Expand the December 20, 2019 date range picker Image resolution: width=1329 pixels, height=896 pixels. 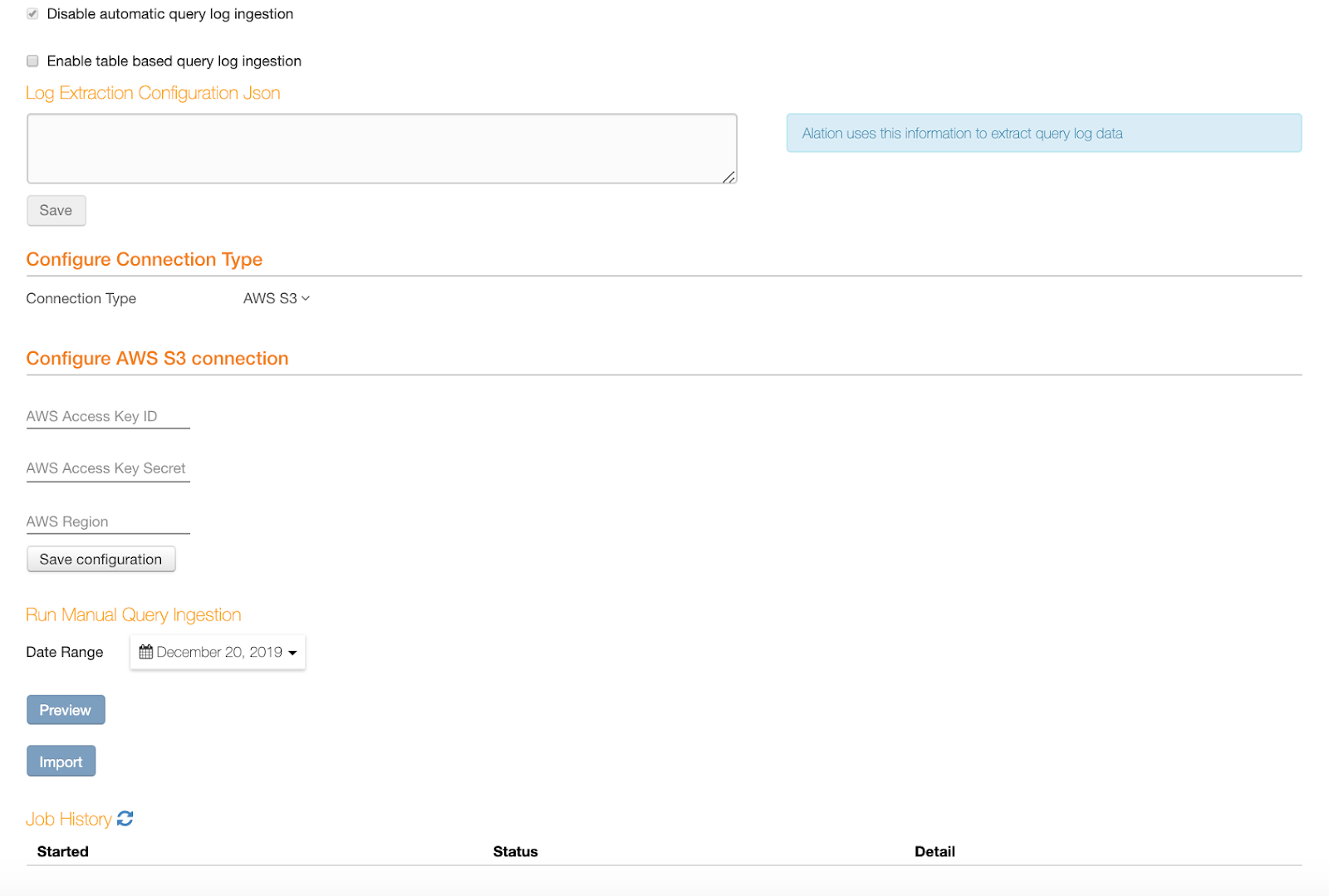tap(218, 652)
